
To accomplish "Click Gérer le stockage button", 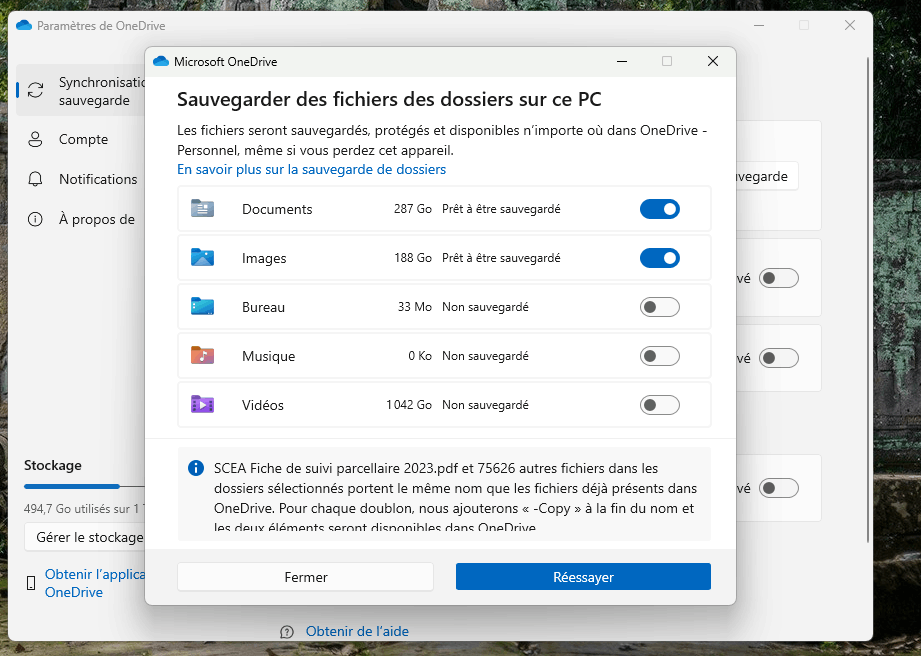I will (85, 537).
